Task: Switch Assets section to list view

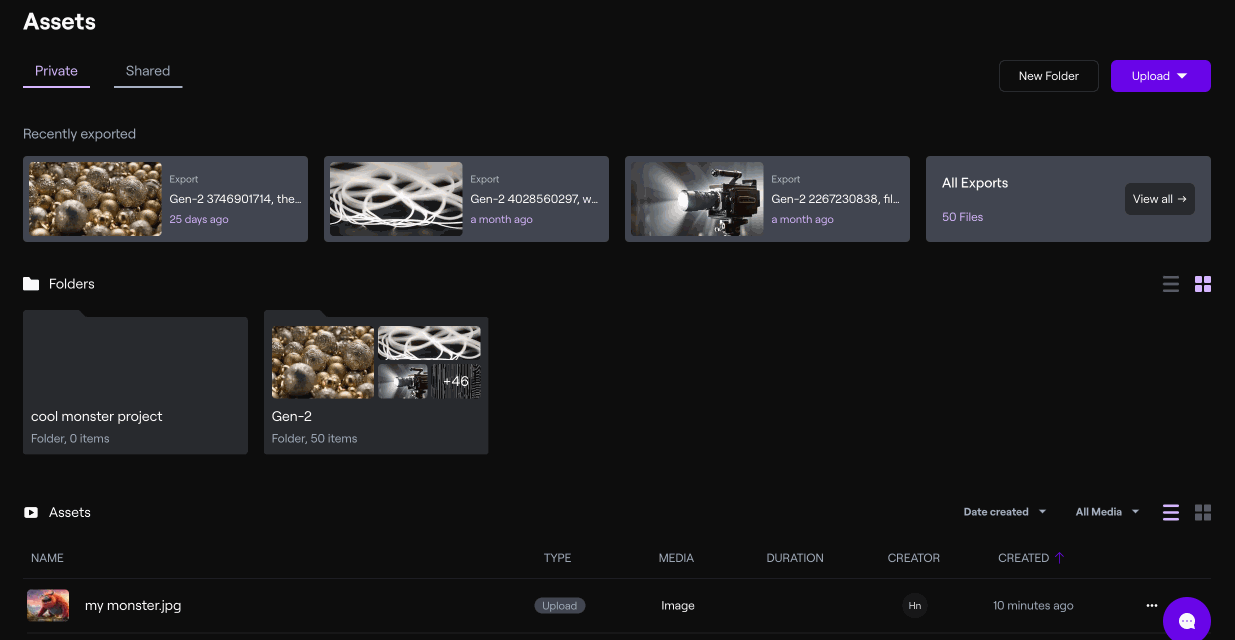Action: tap(1171, 512)
